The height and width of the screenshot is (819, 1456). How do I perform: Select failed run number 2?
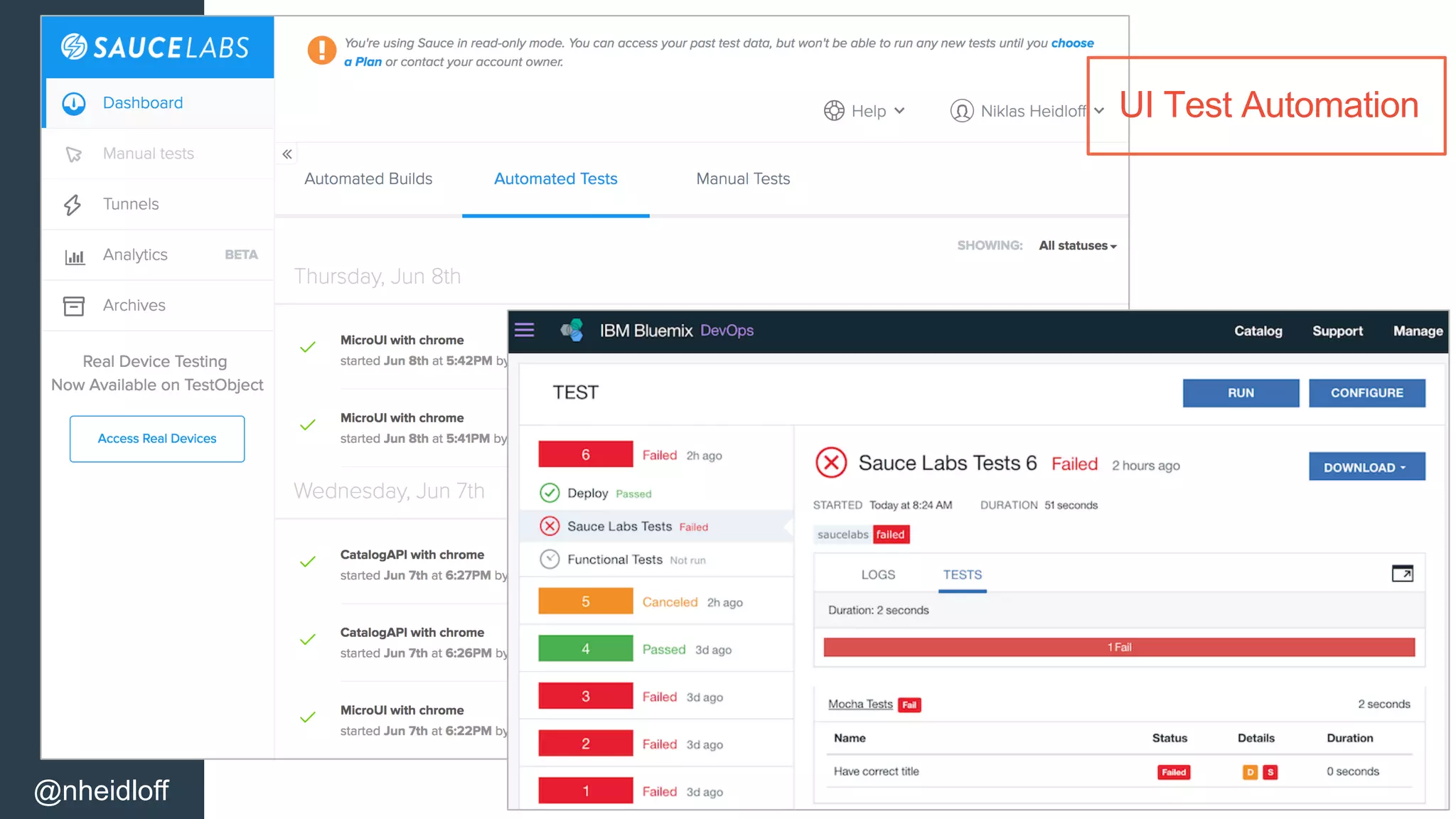pyautogui.click(x=585, y=744)
